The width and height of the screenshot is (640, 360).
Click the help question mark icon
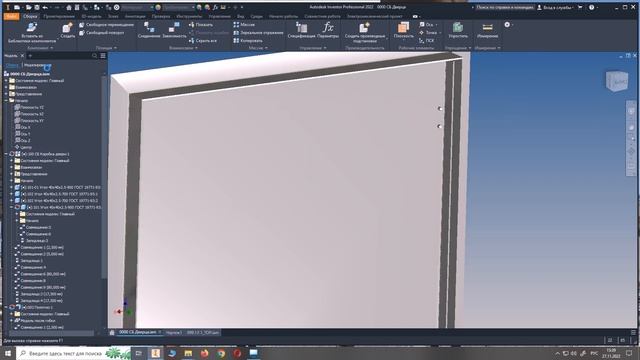pos(591,7)
